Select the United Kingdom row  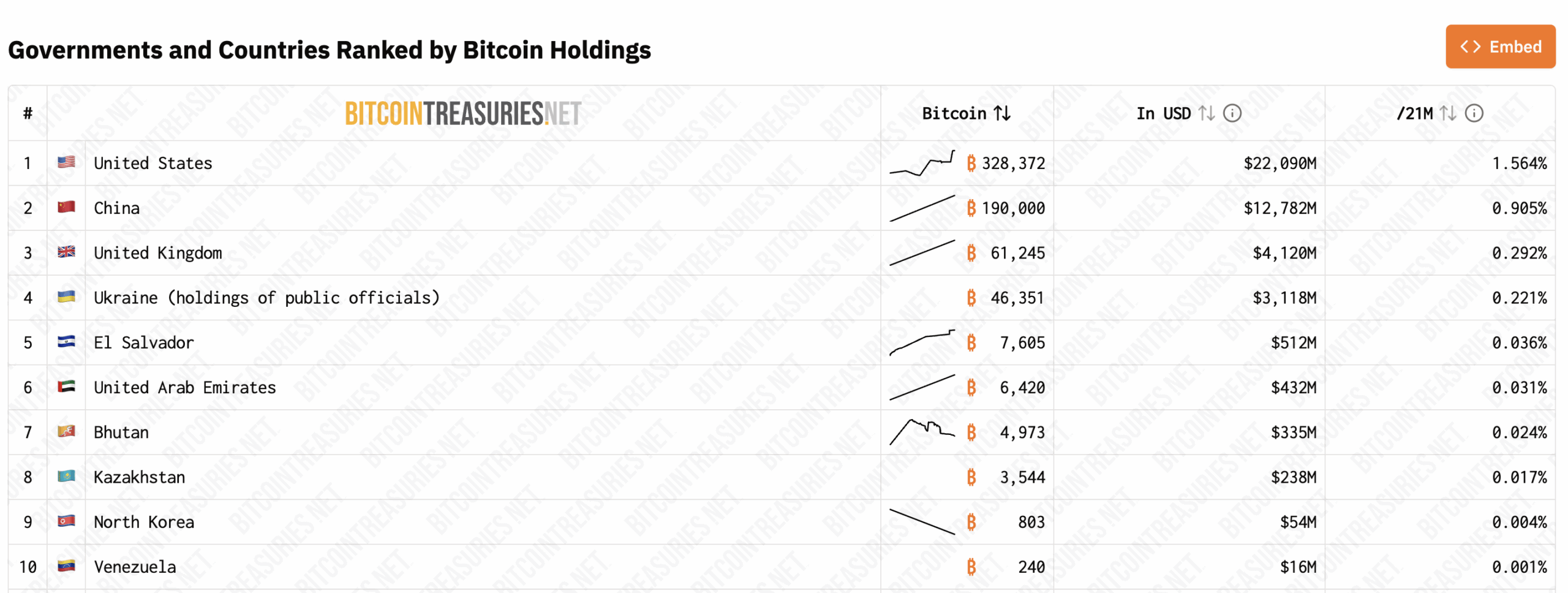click(x=158, y=252)
